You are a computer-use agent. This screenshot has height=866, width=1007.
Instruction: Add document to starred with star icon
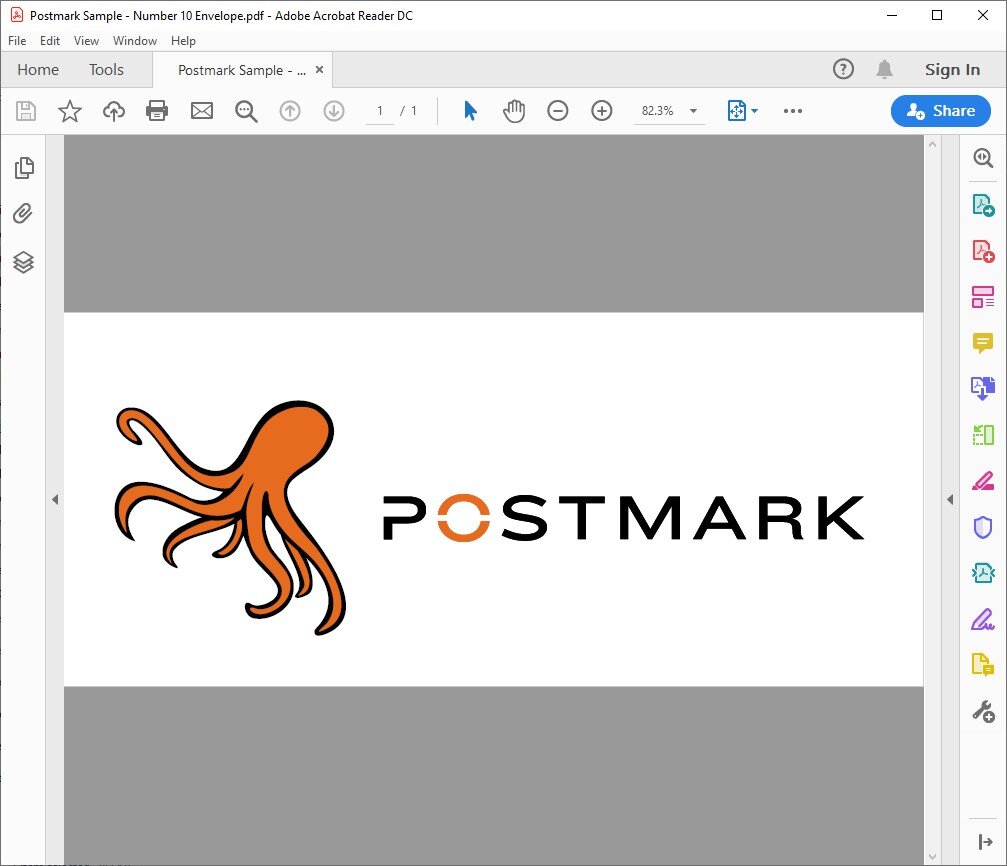(x=69, y=111)
